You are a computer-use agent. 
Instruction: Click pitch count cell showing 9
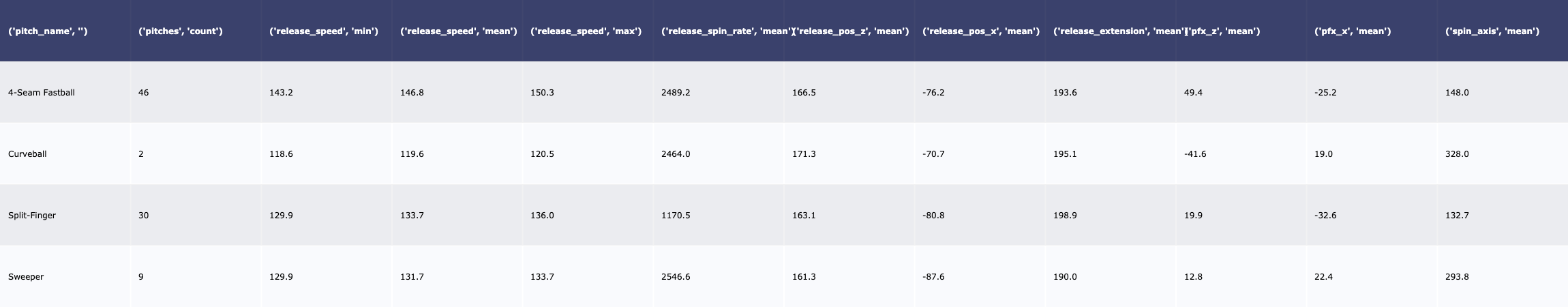(x=141, y=277)
